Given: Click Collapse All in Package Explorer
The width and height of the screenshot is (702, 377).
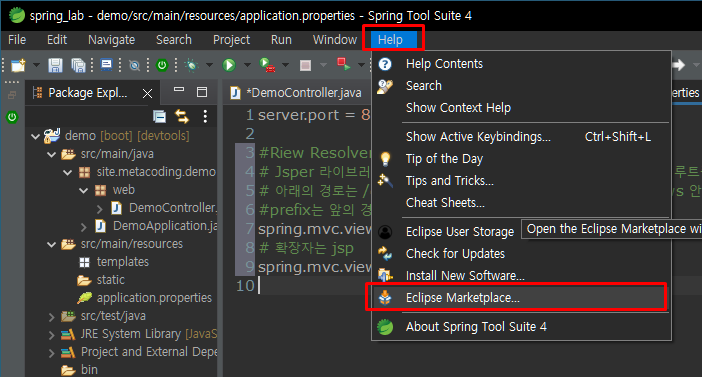Looking at the screenshot, I should click(x=159, y=116).
